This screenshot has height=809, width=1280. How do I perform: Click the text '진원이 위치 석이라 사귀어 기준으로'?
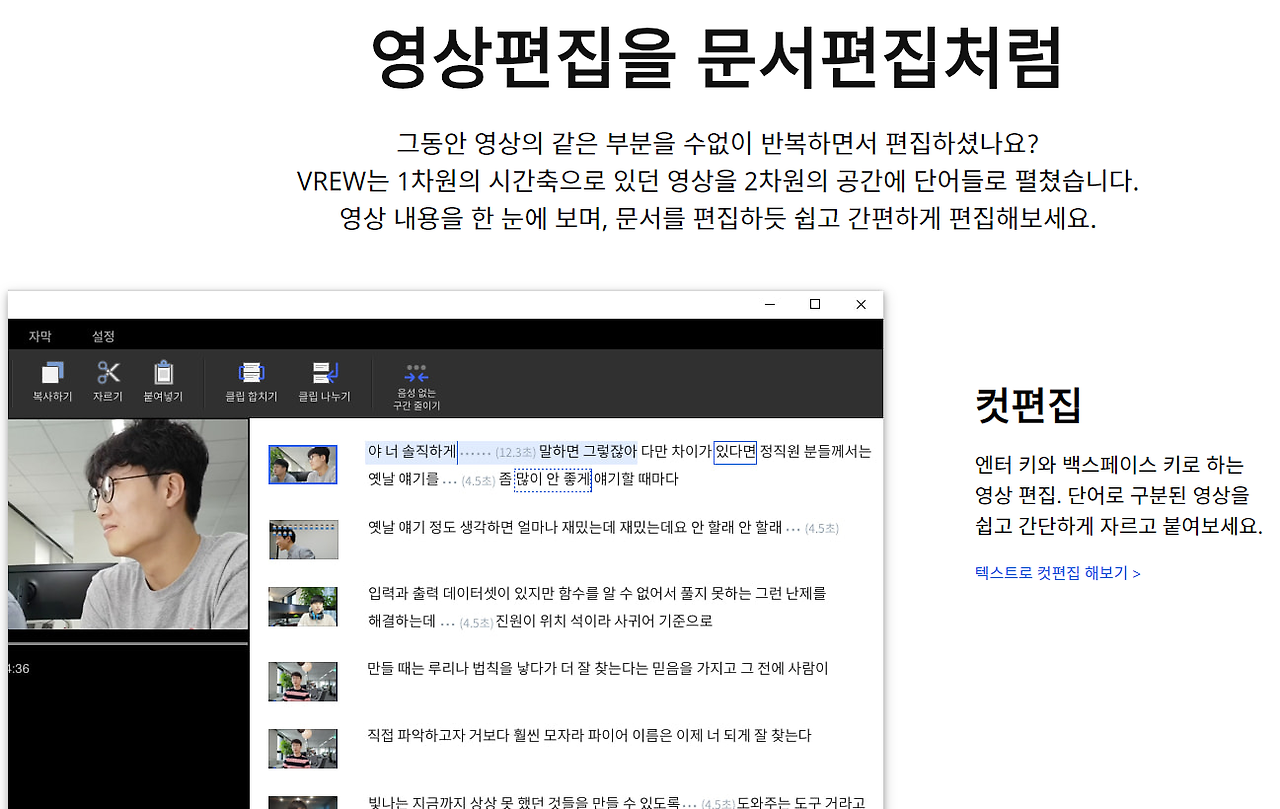coord(604,622)
